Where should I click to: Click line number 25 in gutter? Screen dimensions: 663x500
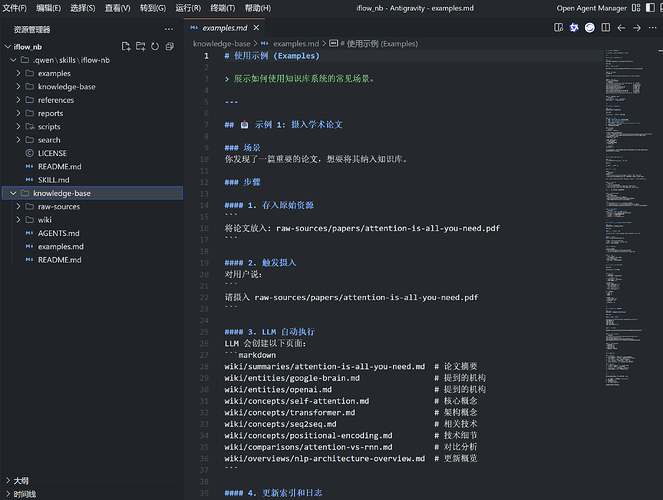[x=204, y=332]
